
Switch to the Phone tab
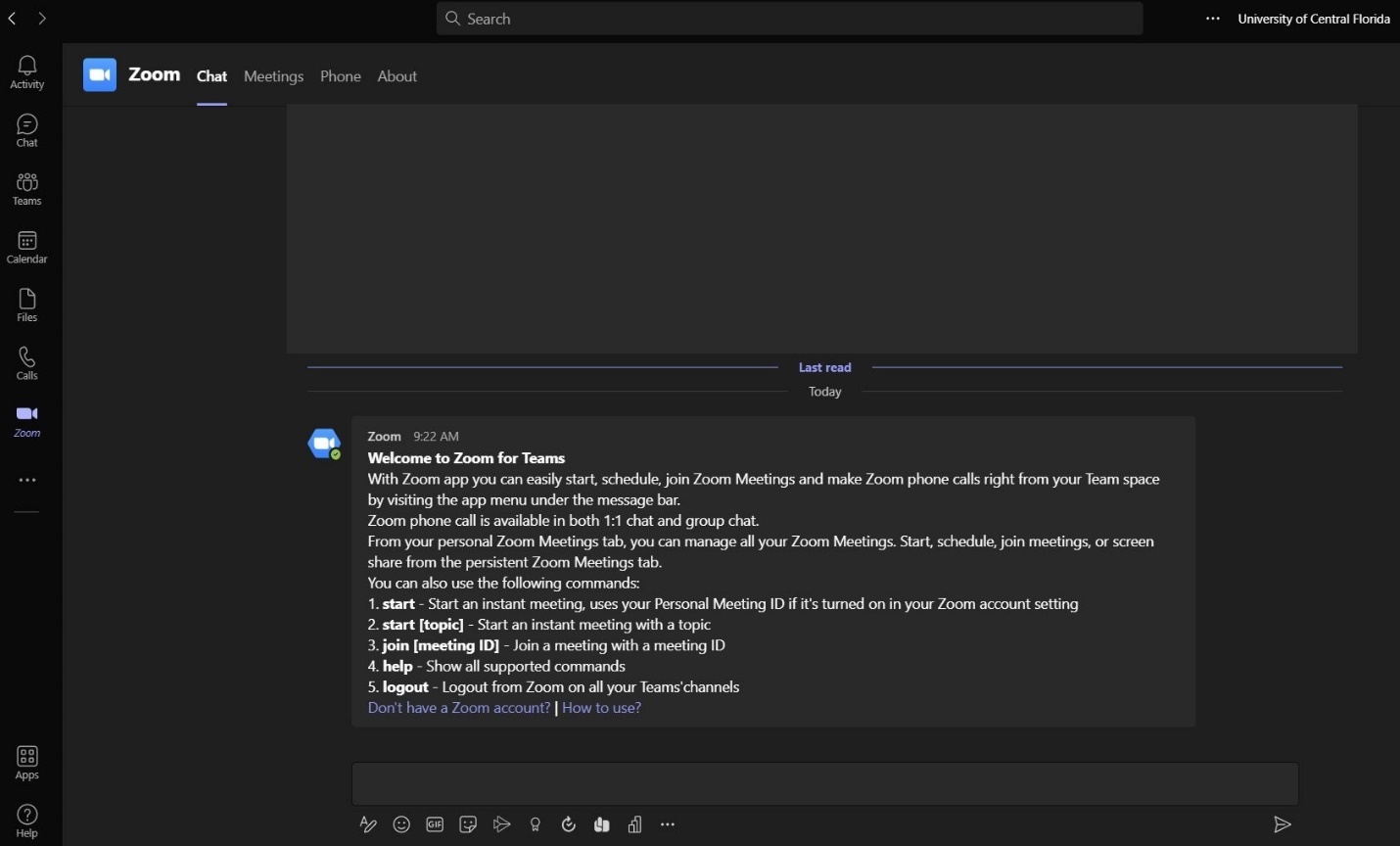pyautogui.click(x=341, y=76)
